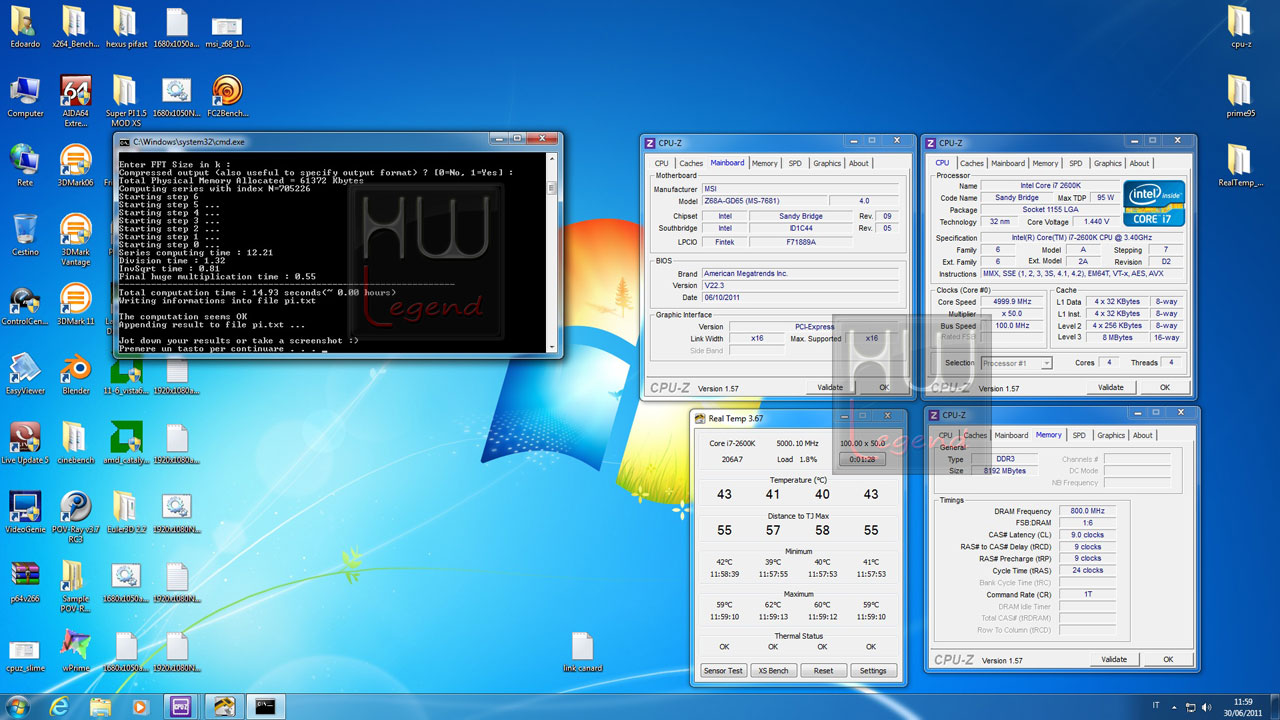The height and width of the screenshot is (720, 1280).
Task: Select the link canard file icon
Action: (583, 653)
